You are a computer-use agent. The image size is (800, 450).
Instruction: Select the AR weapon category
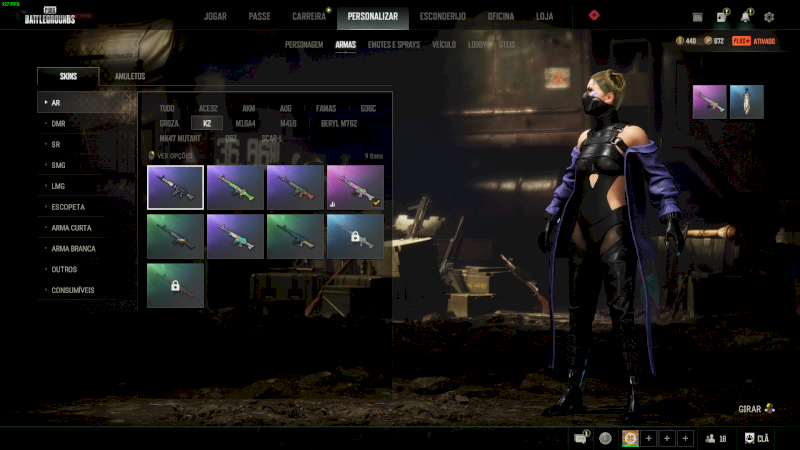point(86,103)
